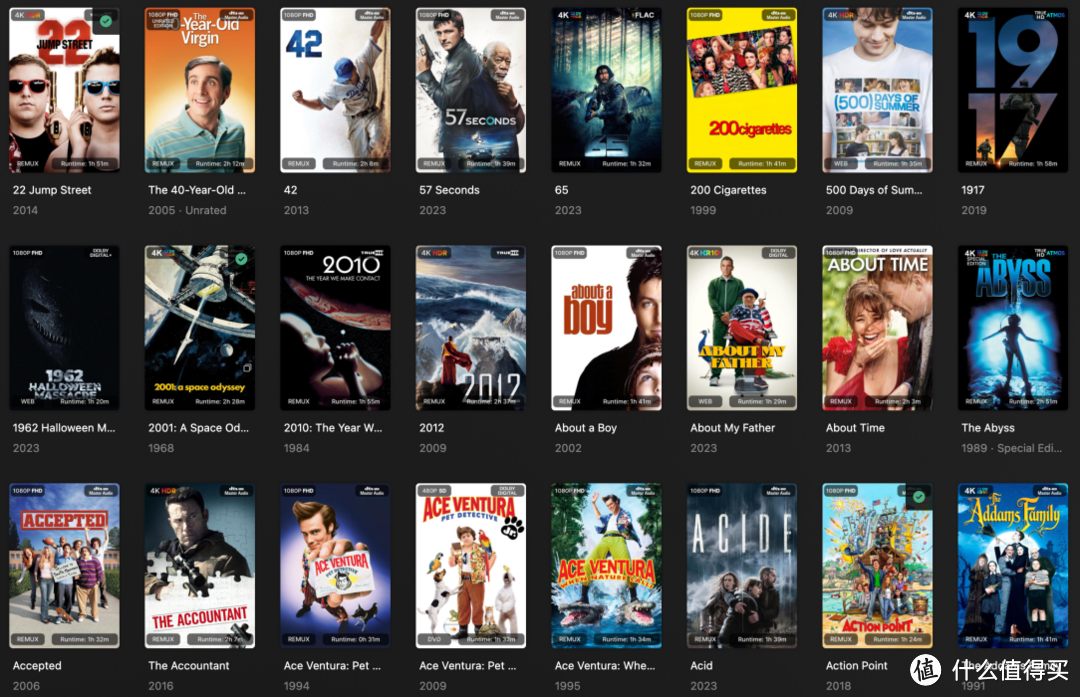1080x697 pixels.
Task: Click the "2001: A Space Od..." title
Action: [198, 428]
